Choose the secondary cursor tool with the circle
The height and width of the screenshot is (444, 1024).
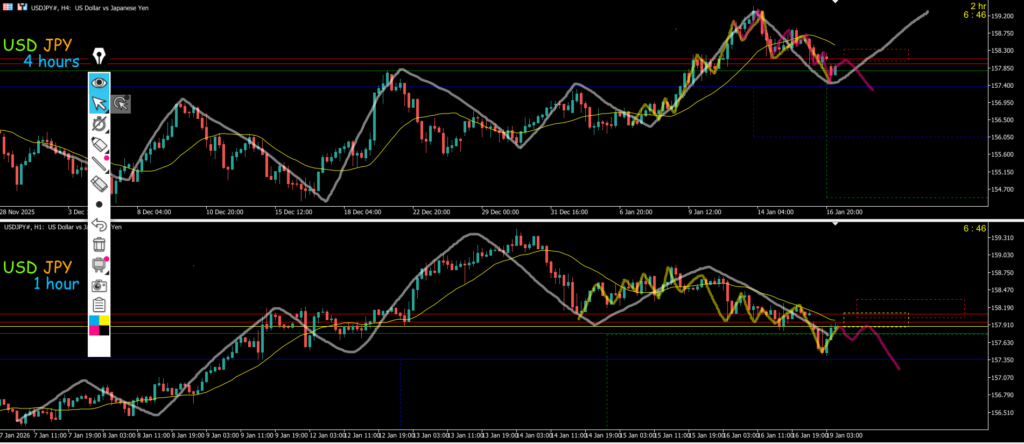point(121,103)
